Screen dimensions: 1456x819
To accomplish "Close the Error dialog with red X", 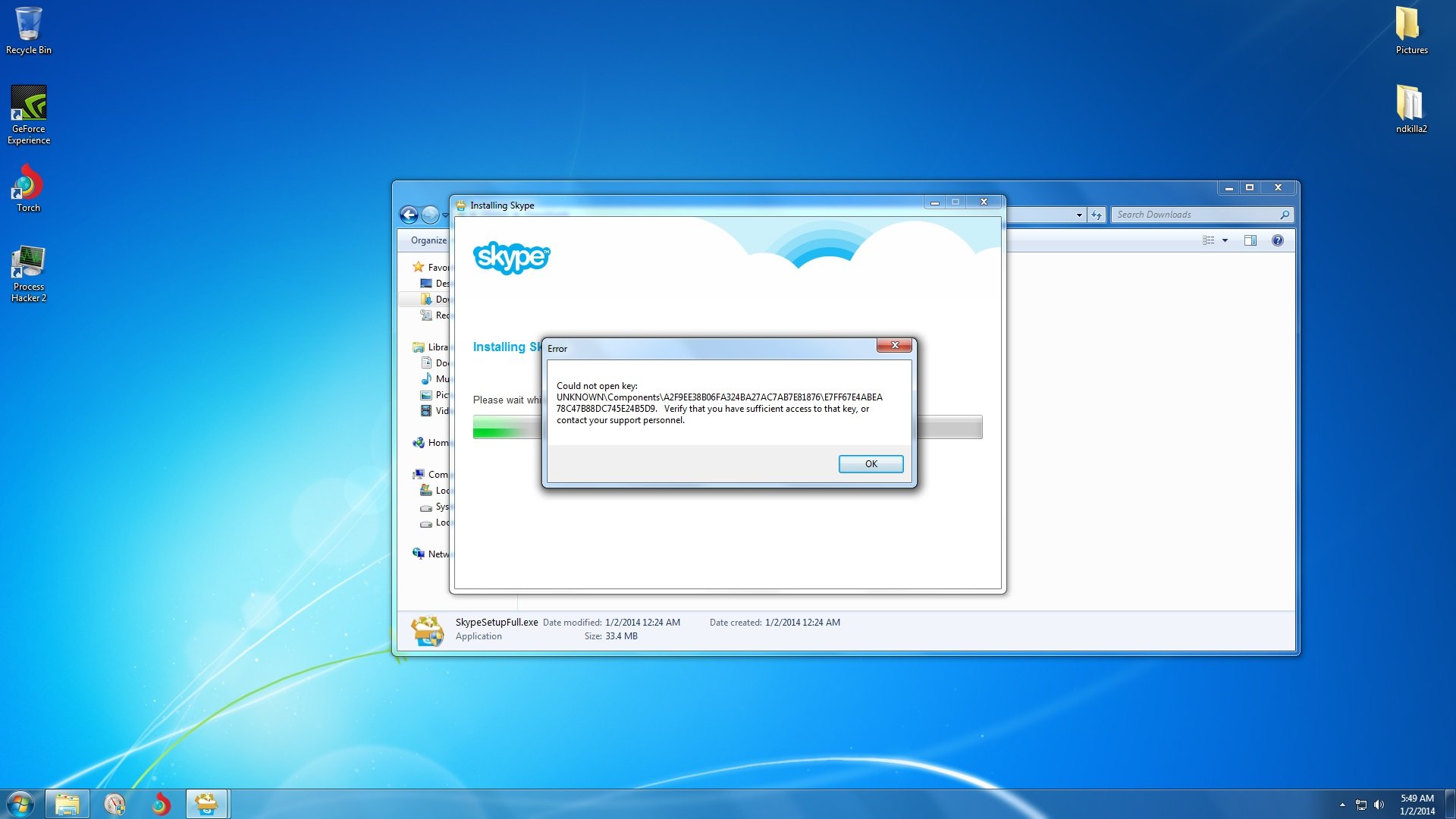I will [895, 345].
